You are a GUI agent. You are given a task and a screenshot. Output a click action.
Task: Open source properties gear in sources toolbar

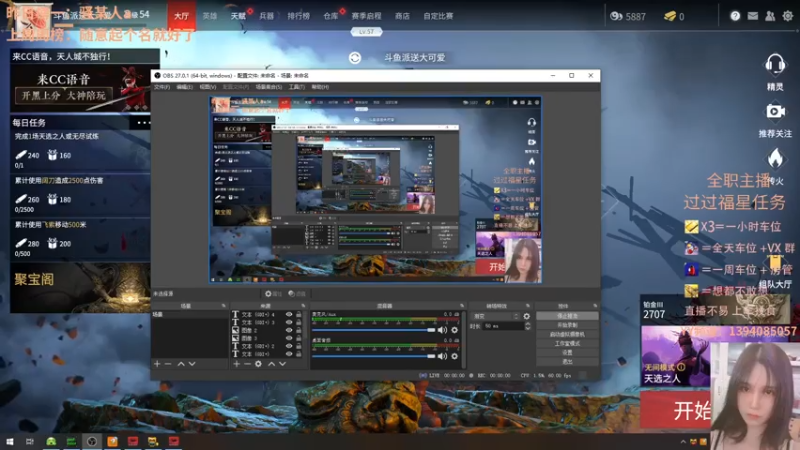click(x=258, y=364)
